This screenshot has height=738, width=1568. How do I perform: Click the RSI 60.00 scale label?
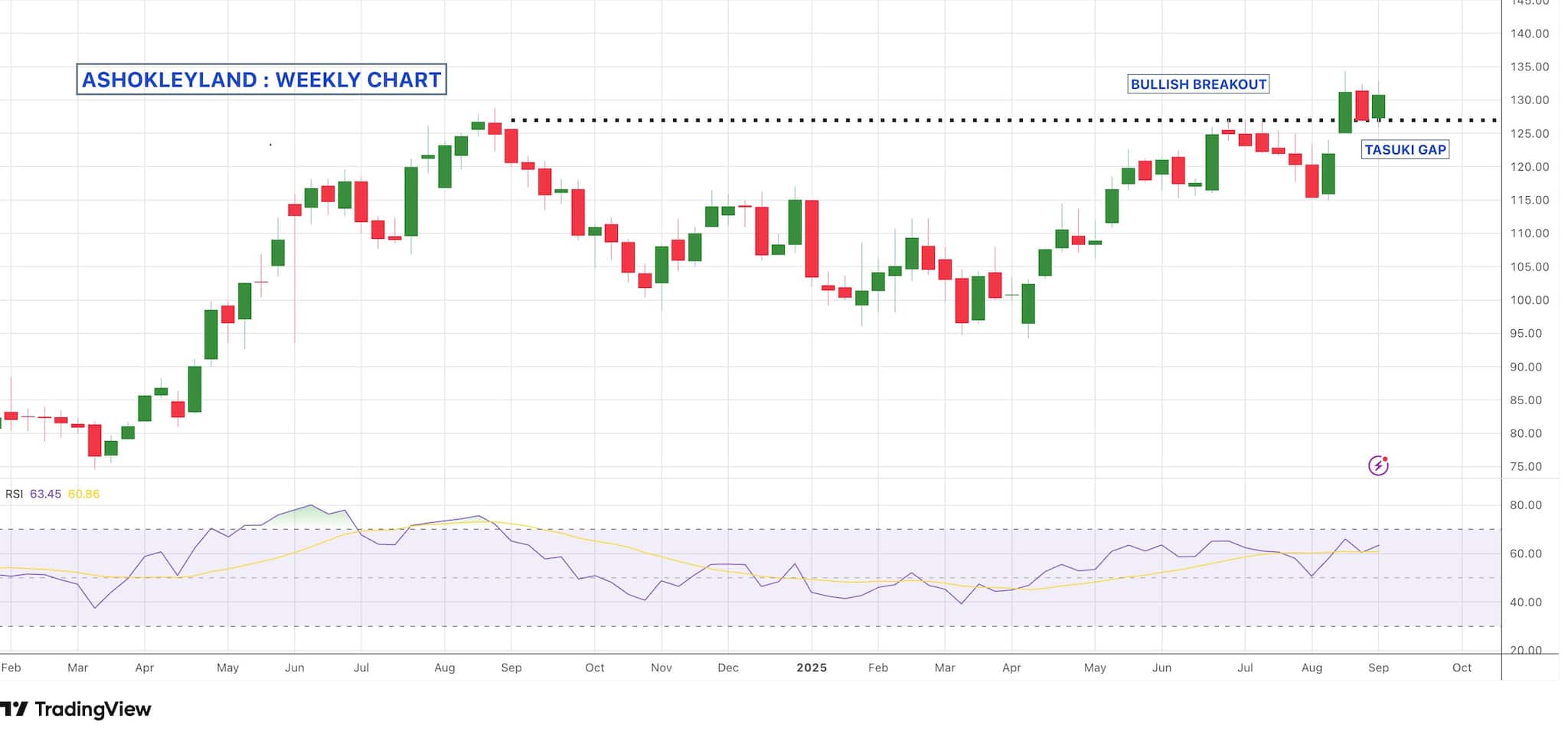tap(1526, 553)
